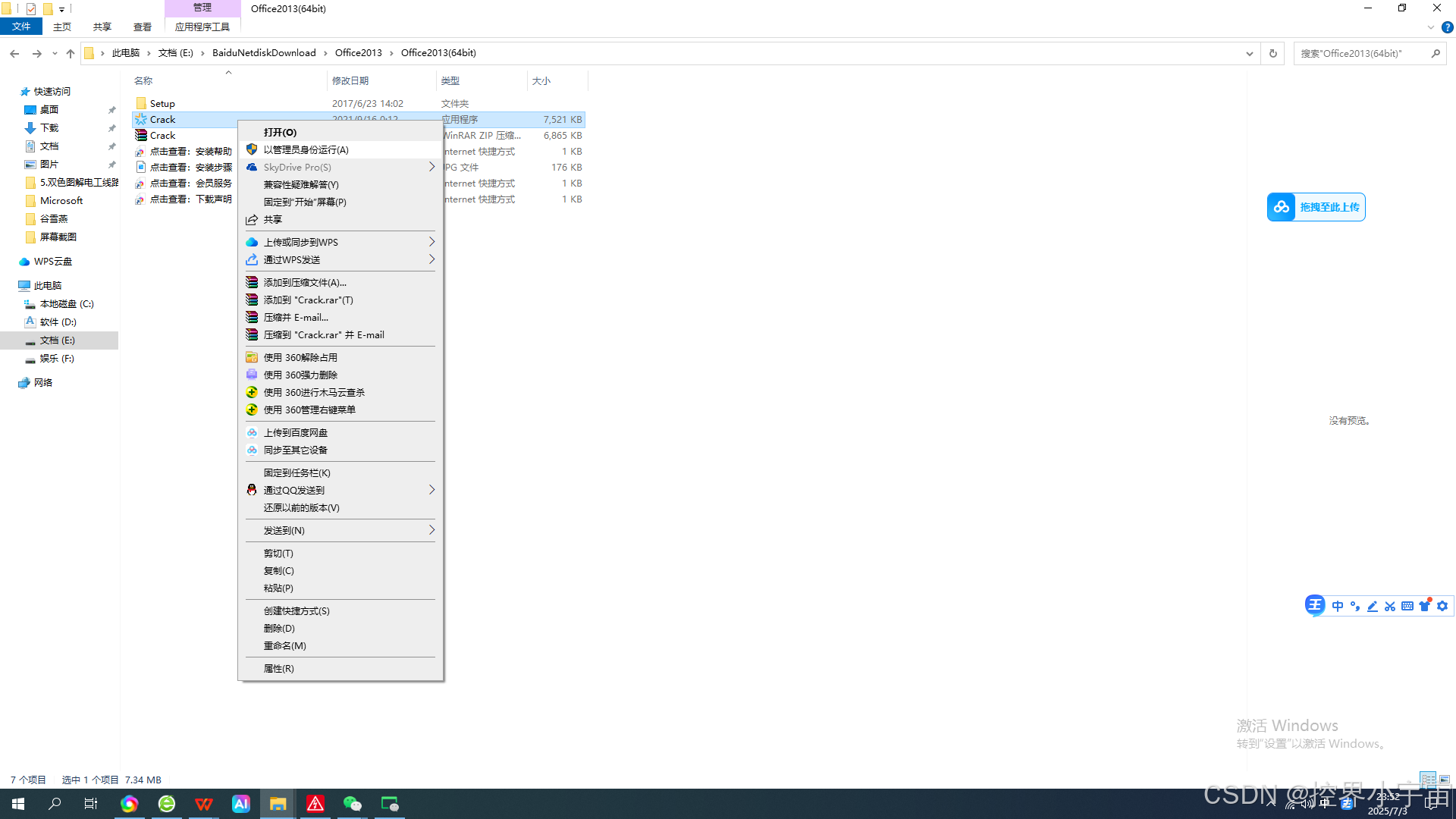Click BaiduNetdiskDownload in the breadcrumb path
The width and height of the screenshot is (1456, 819).
(264, 53)
